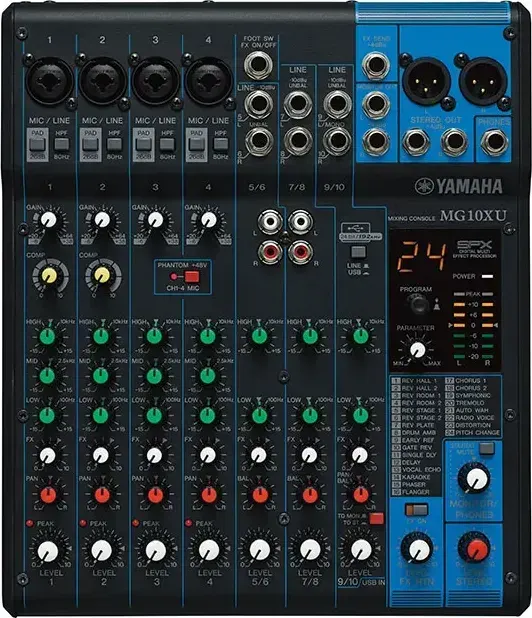This screenshot has height=618, width=532.
Task: Click channel 1 GAIN knob
Action: click(49, 220)
